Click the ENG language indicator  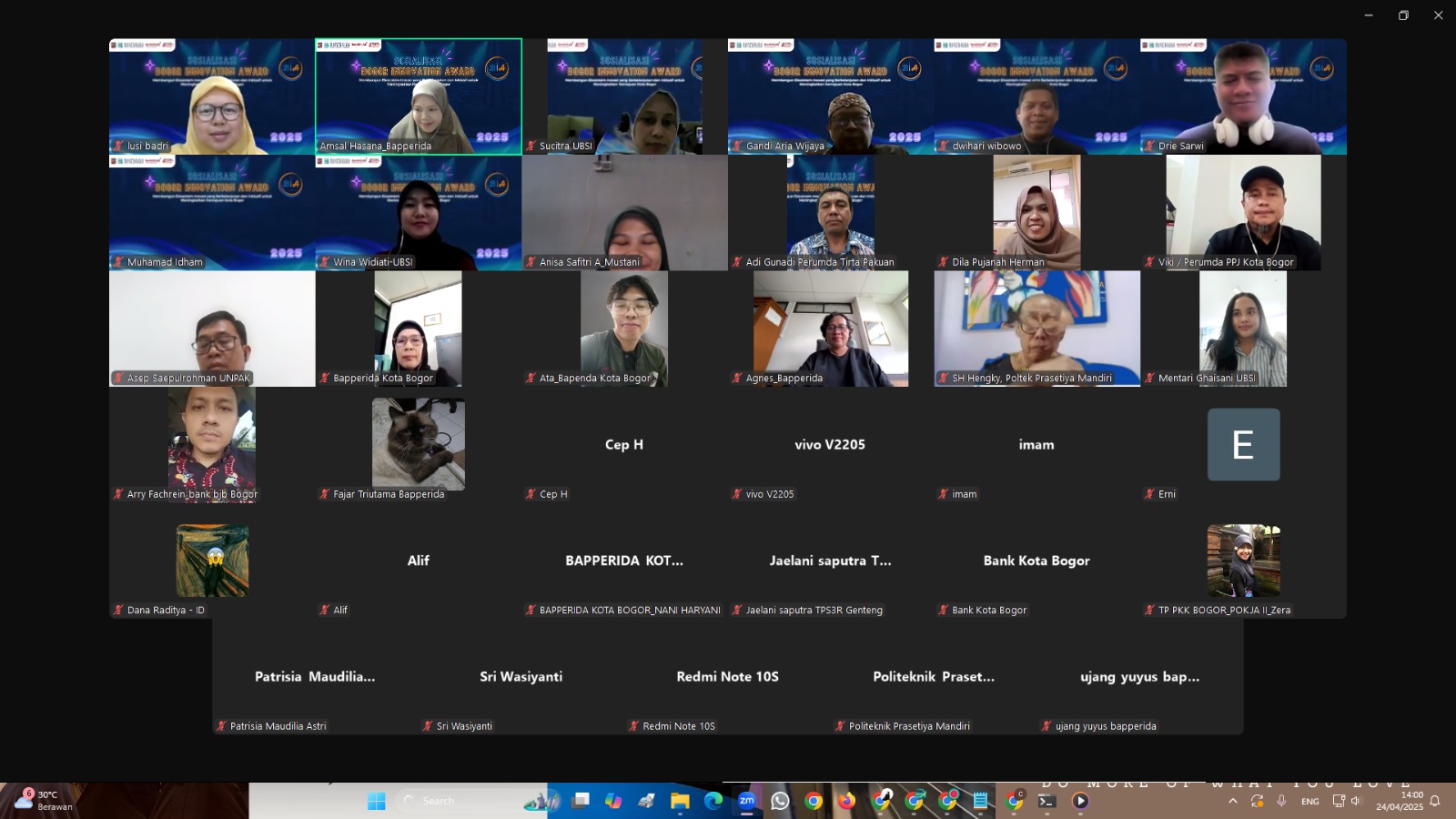click(1310, 801)
